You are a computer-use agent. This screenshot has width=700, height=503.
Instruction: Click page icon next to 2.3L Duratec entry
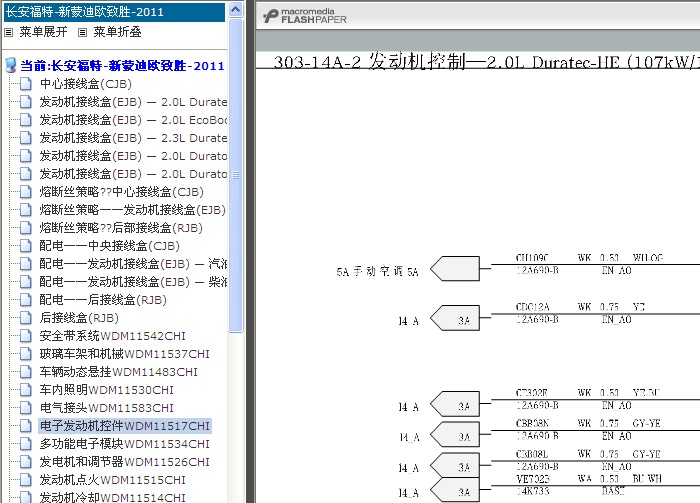26,138
